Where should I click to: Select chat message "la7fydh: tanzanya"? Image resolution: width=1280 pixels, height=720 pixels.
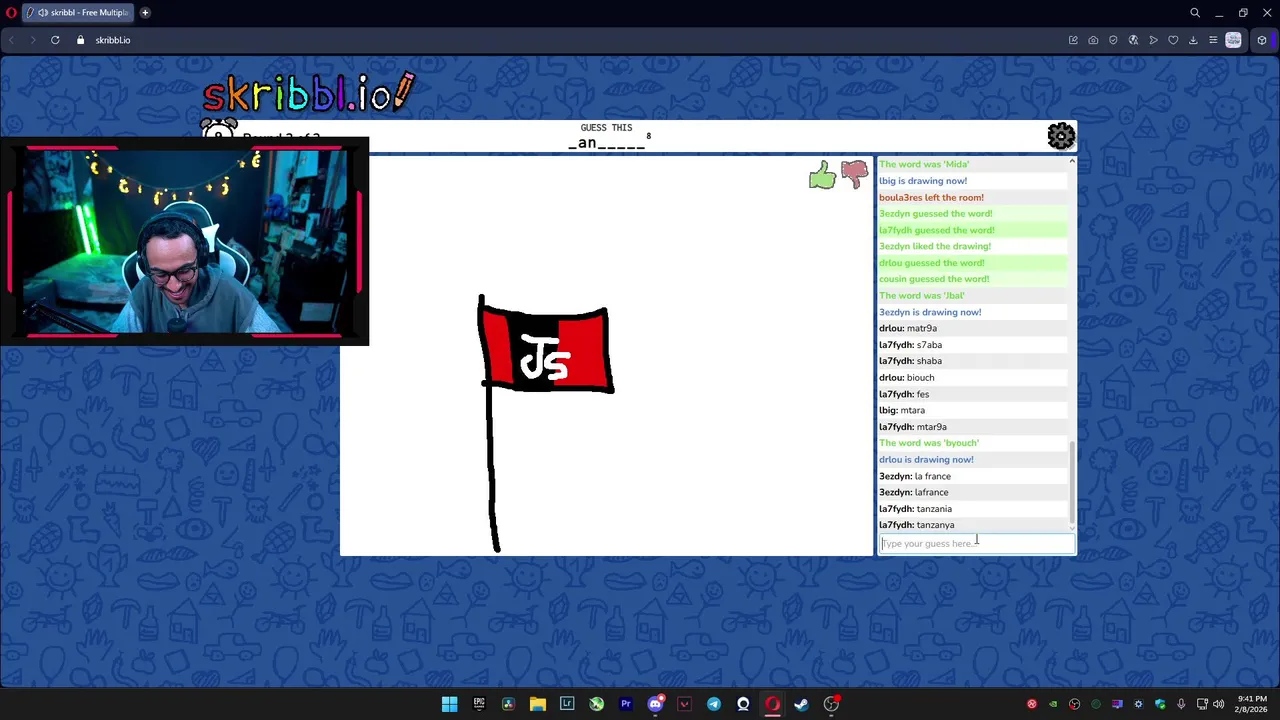(x=916, y=525)
